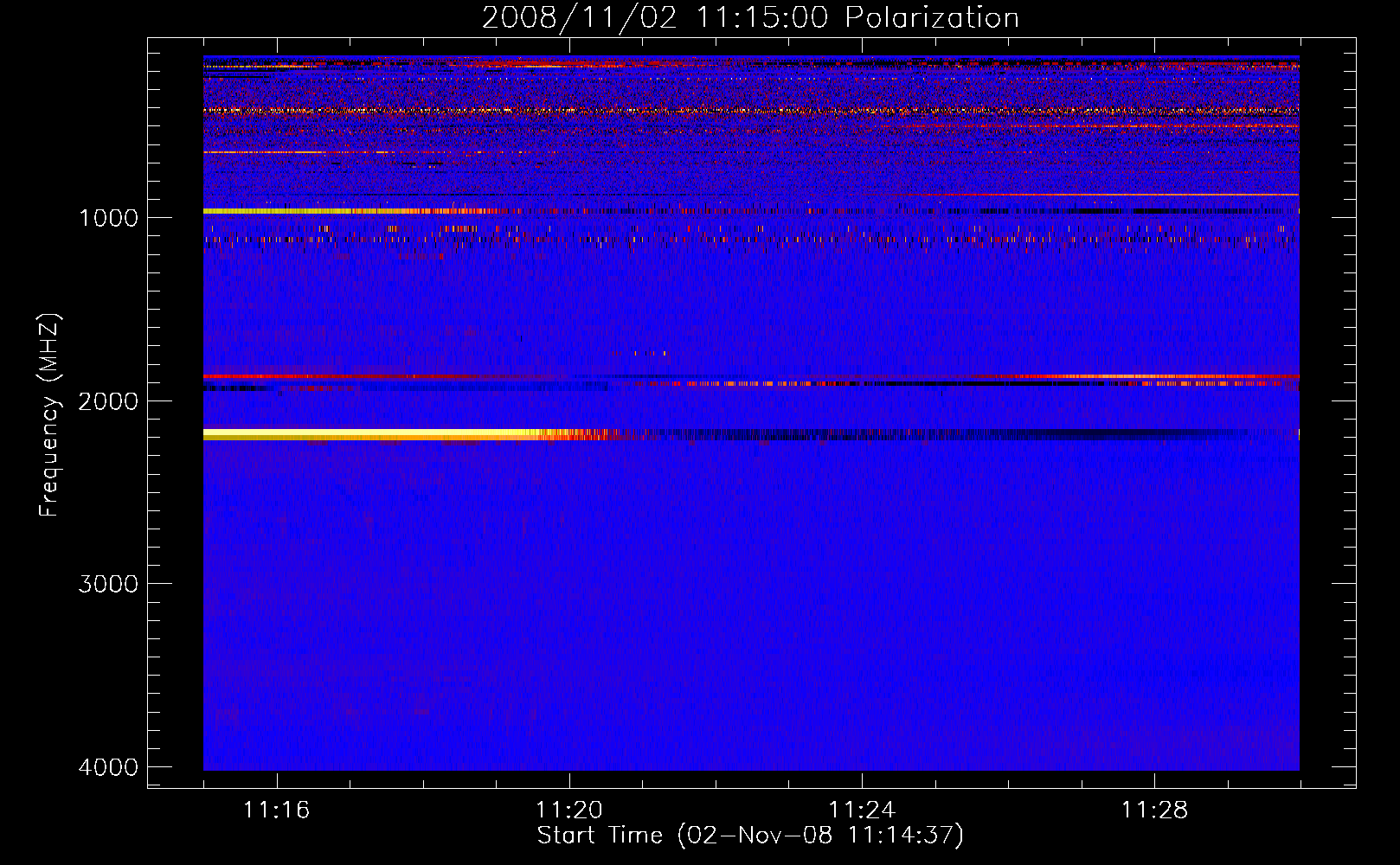This screenshot has width=1400, height=865.
Task: Click the 4000 frequency tick label
Action: [108, 767]
